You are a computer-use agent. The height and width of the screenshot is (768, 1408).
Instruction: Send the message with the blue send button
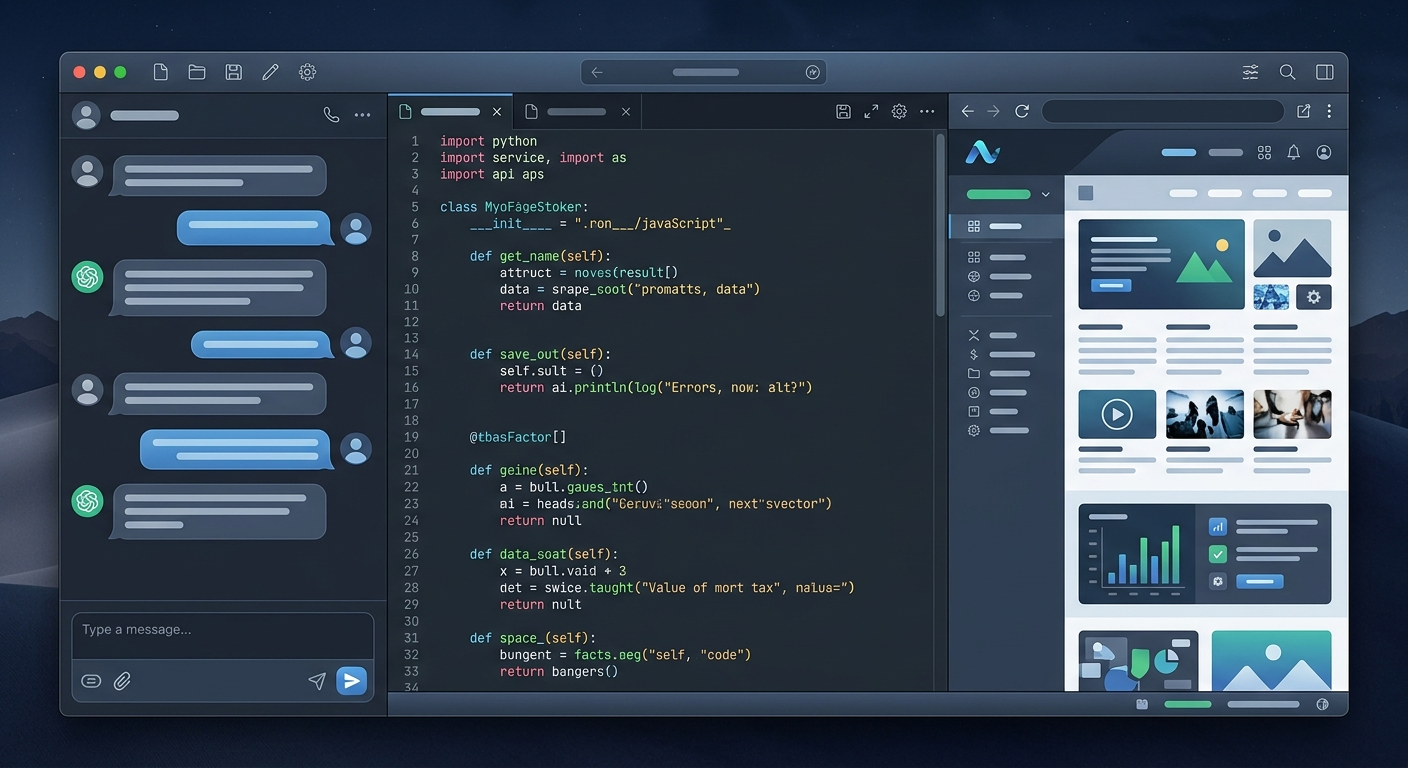[351, 681]
